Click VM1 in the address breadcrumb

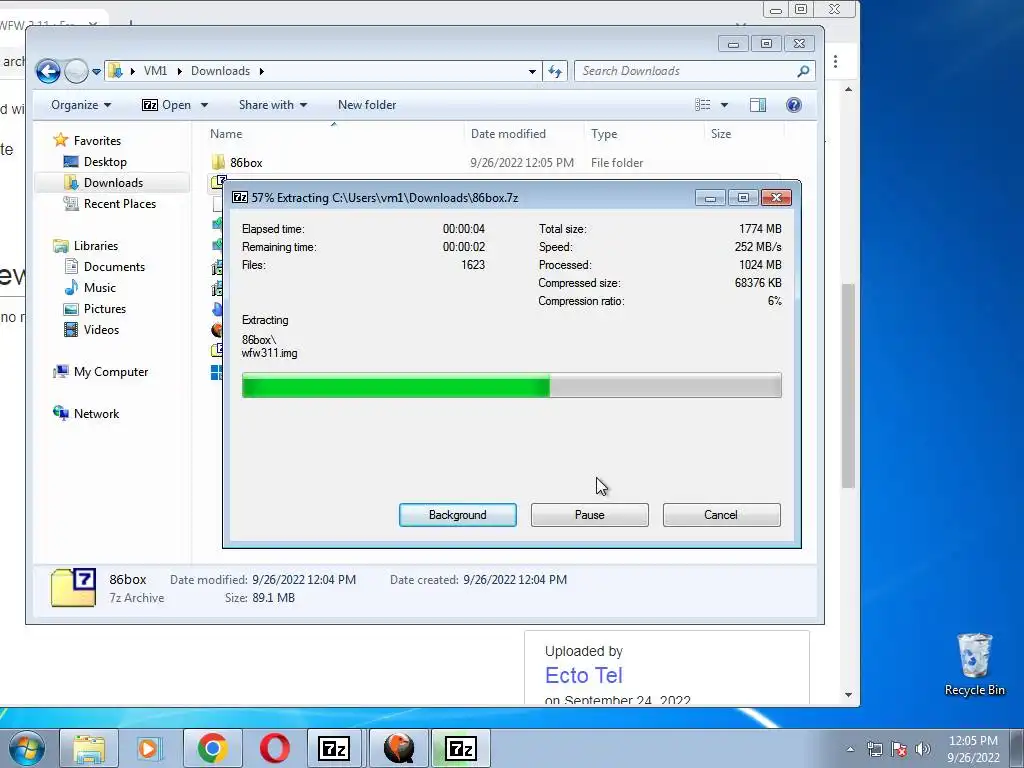click(155, 71)
